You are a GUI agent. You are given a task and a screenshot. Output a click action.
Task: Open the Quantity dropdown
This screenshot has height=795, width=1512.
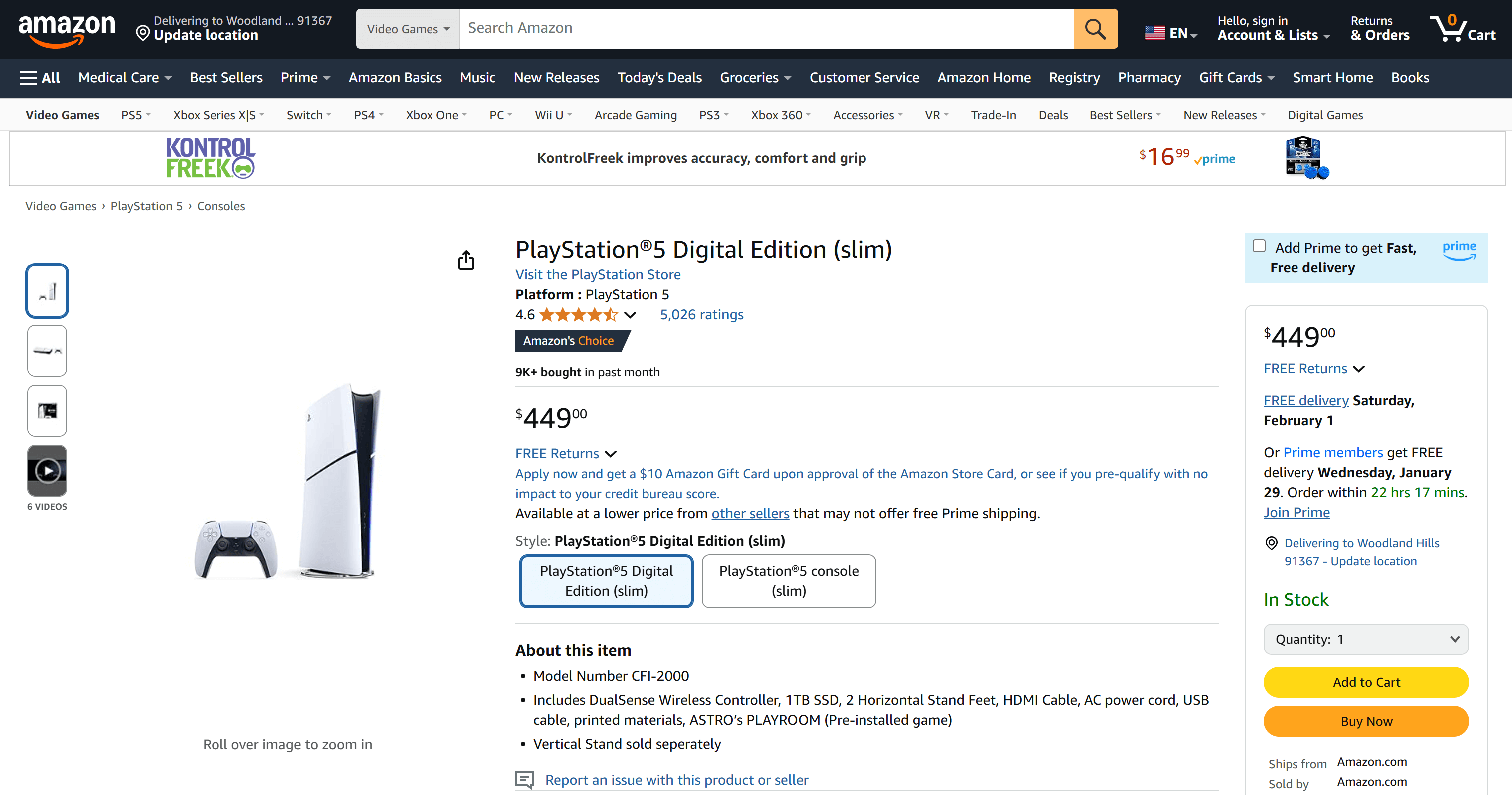pos(1366,639)
